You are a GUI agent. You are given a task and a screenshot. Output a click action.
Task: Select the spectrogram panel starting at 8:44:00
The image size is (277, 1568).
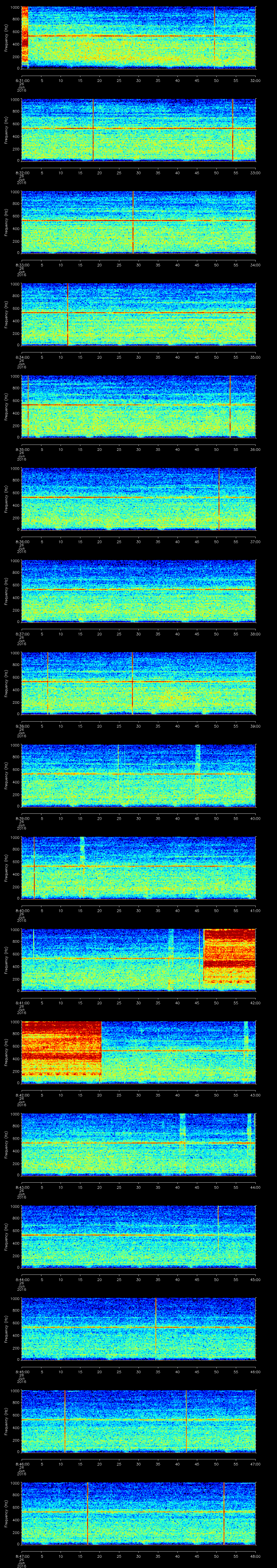(138, 1237)
